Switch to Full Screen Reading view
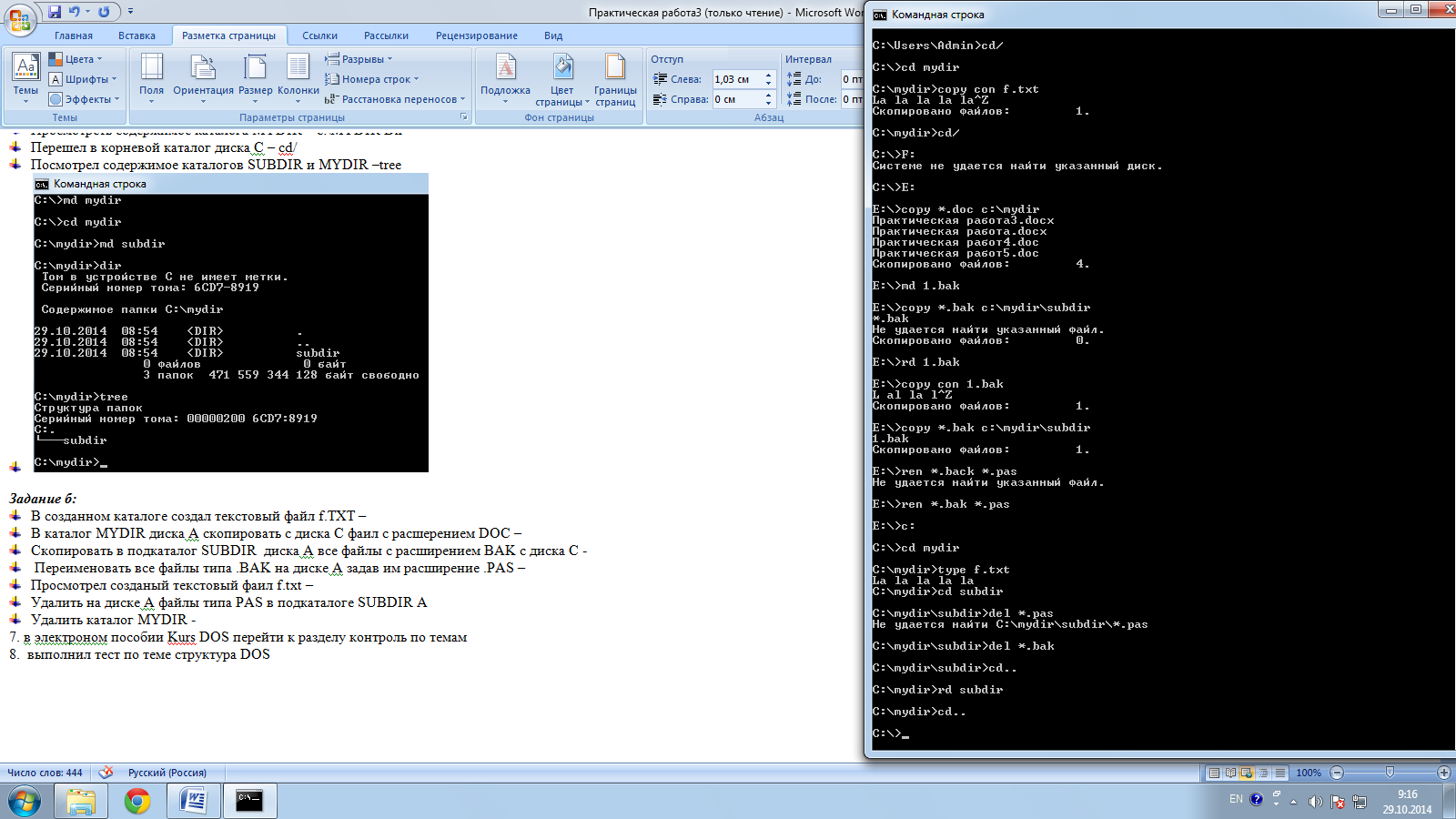The image size is (1456, 819). pyautogui.click(x=1230, y=773)
